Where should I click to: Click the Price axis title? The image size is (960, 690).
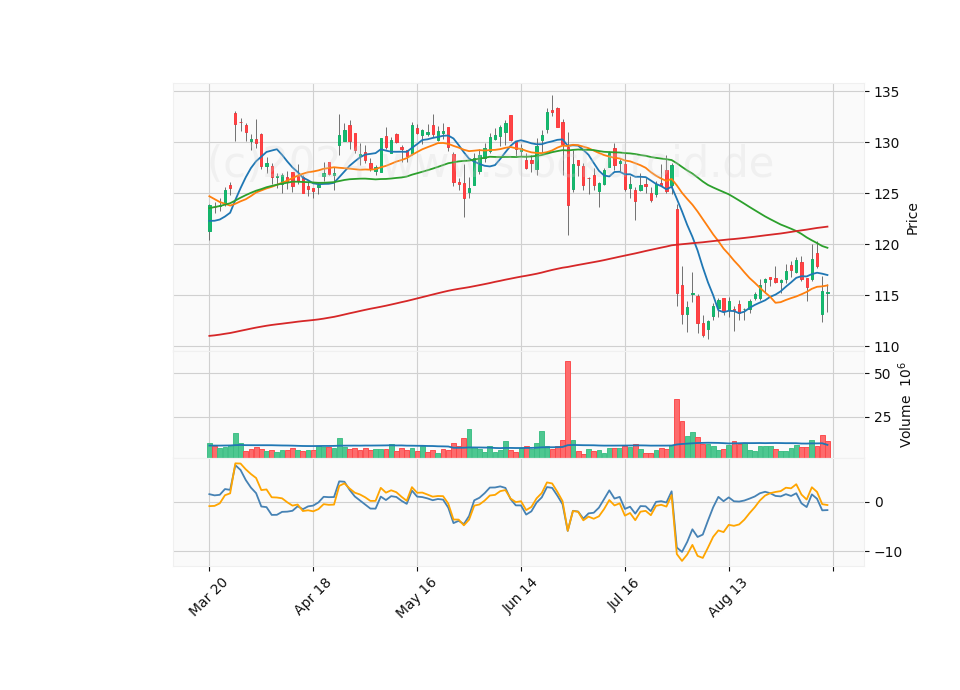point(912,219)
